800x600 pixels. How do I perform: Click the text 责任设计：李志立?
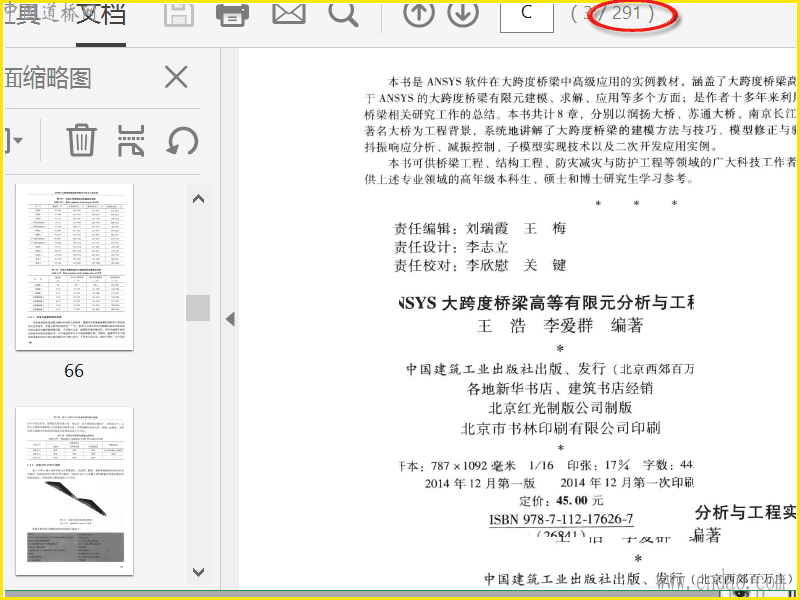[451, 247]
